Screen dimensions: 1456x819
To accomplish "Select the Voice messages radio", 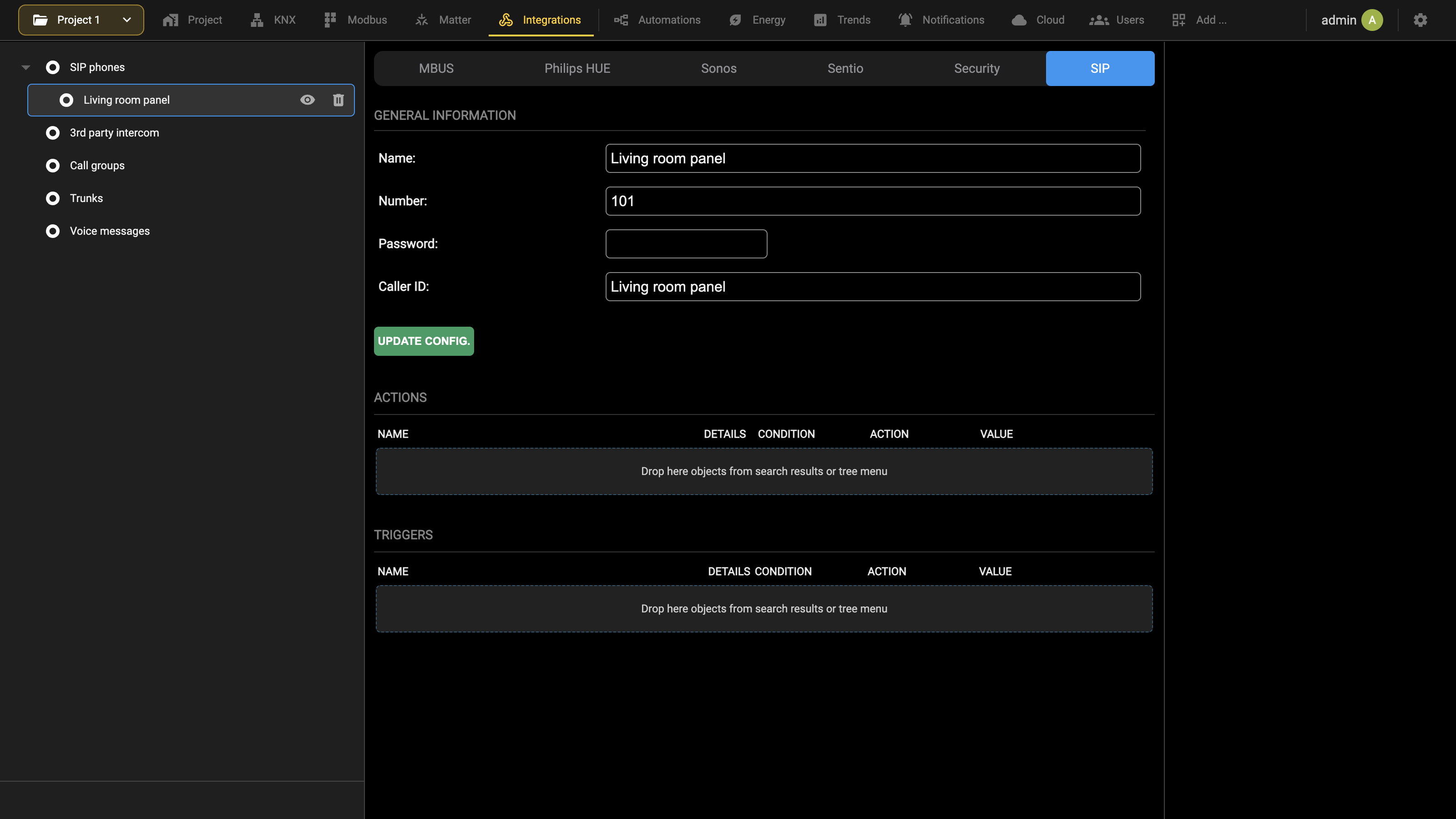I will (53, 231).
